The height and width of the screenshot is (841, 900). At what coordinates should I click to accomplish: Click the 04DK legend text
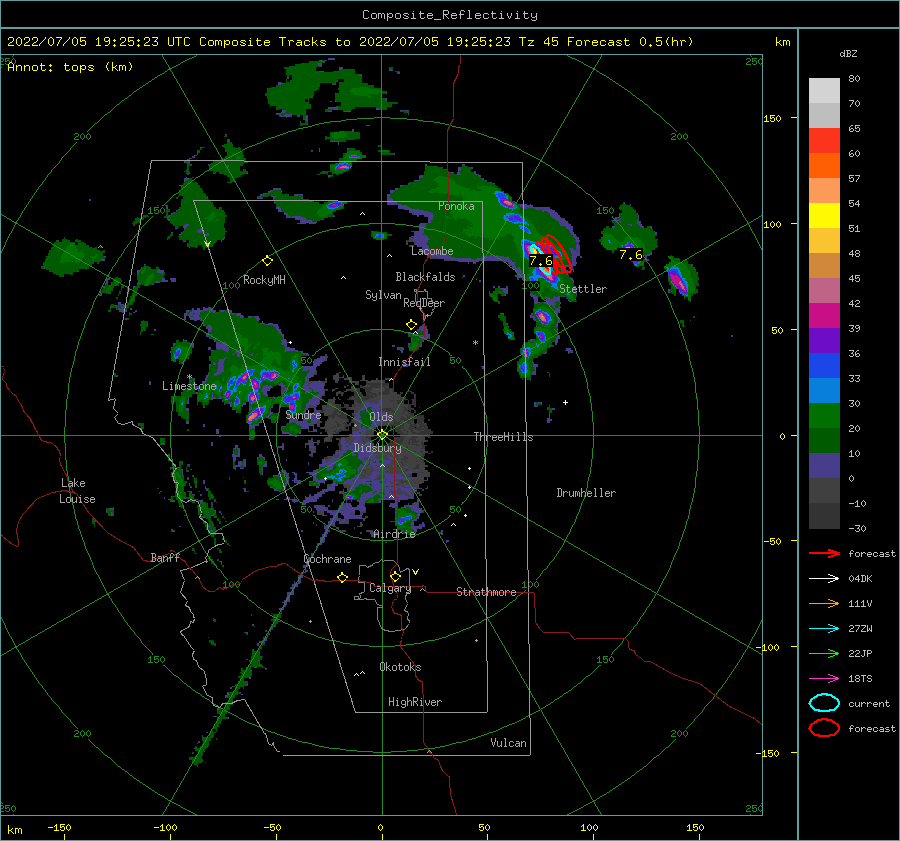point(860,579)
